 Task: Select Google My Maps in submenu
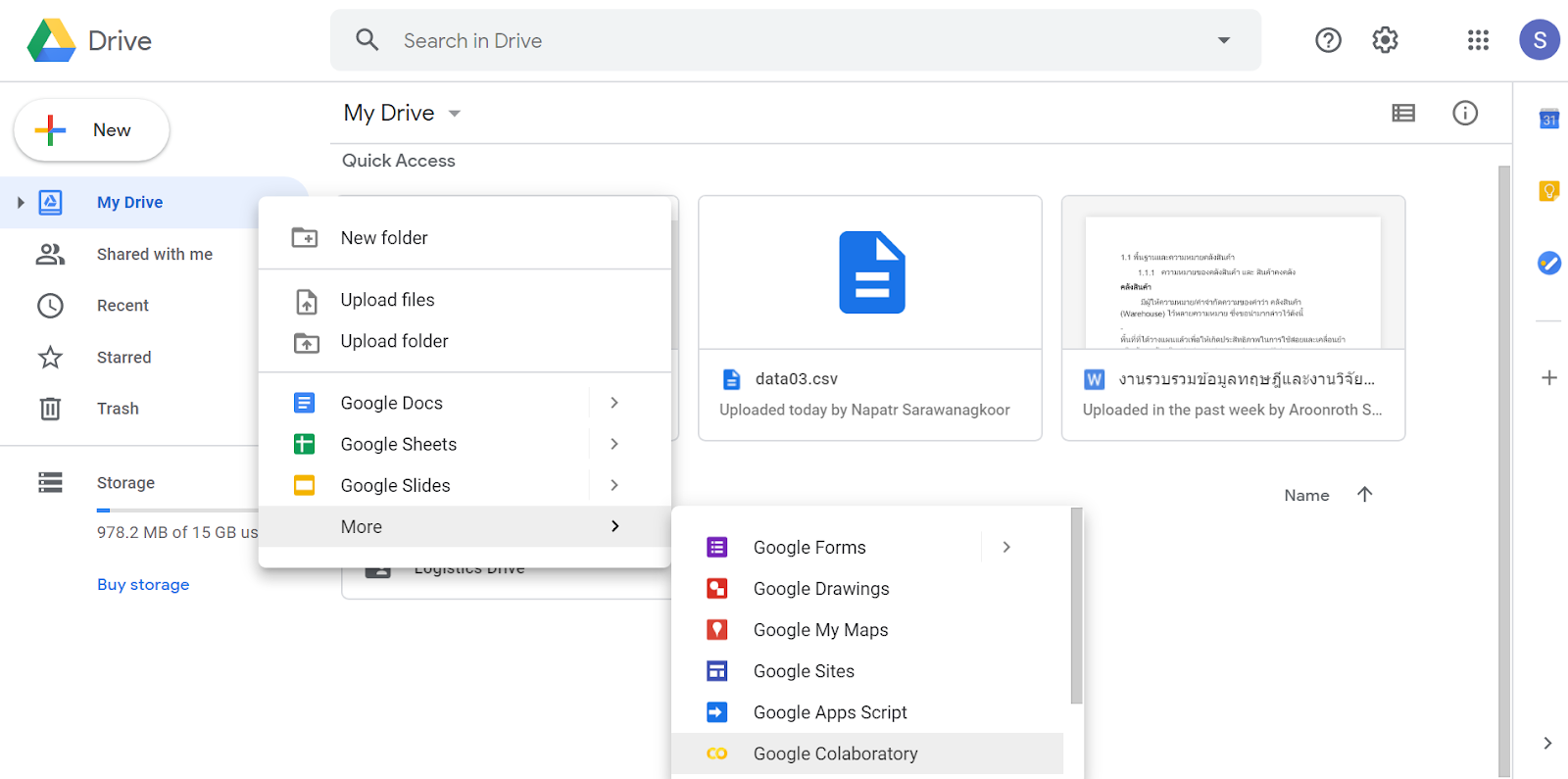coord(867,630)
